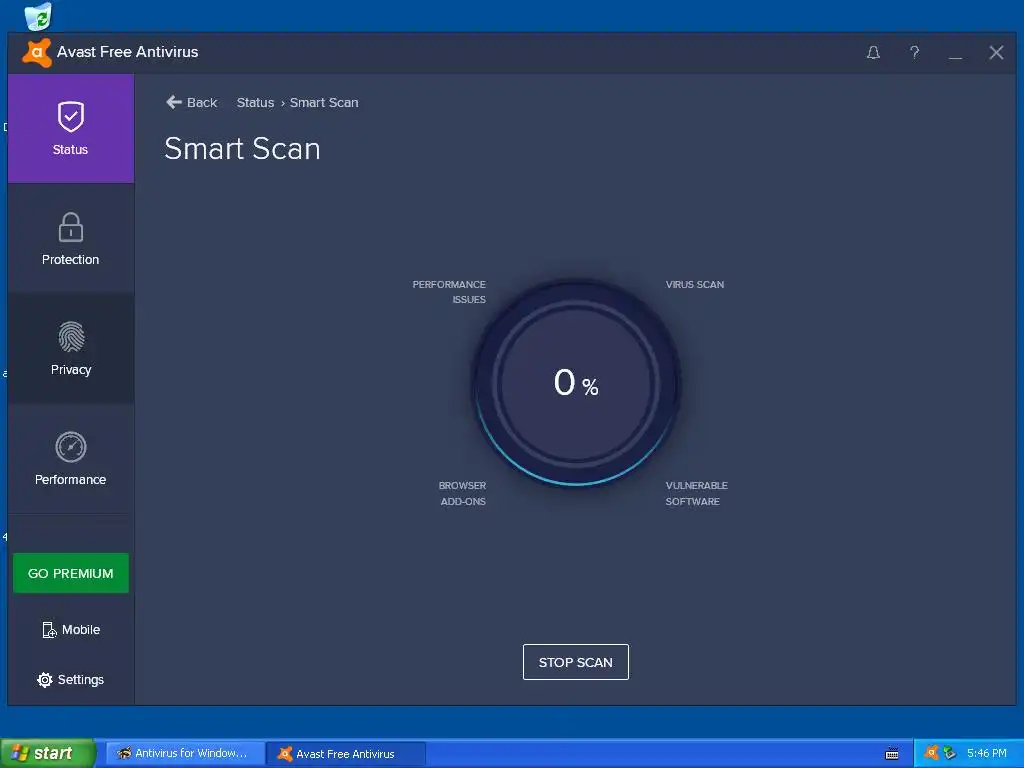Click the PERFORMANCE ISSUES label
The width and height of the screenshot is (1024, 768).
coord(449,292)
